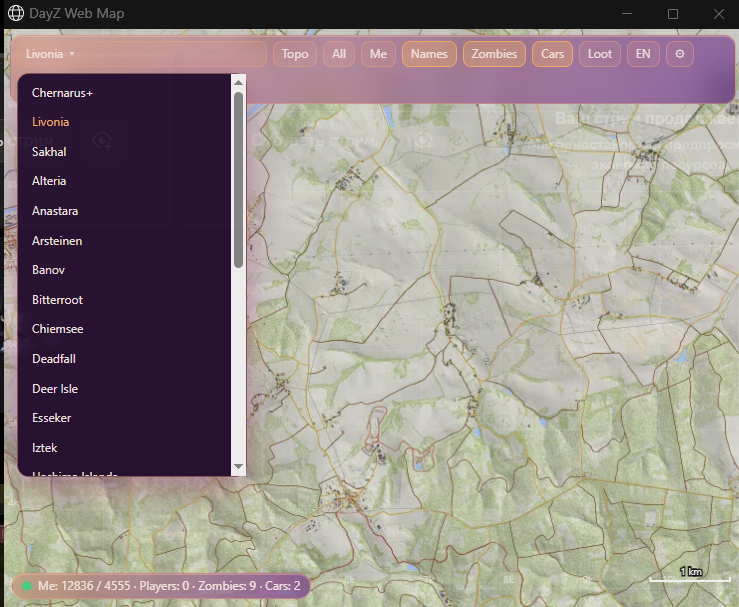Click the map list scrollbar thumb
The height and width of the screenshot is (607, 739).
[238, 180]
